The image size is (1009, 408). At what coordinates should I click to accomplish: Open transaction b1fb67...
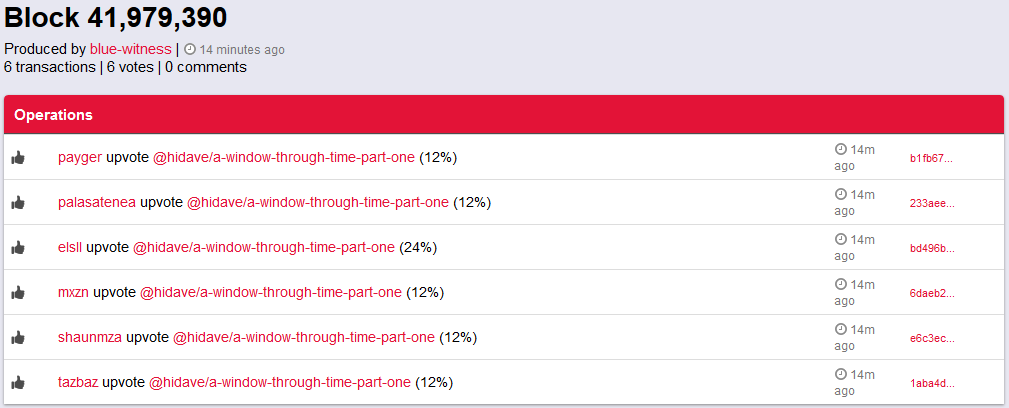pos(932,158)
